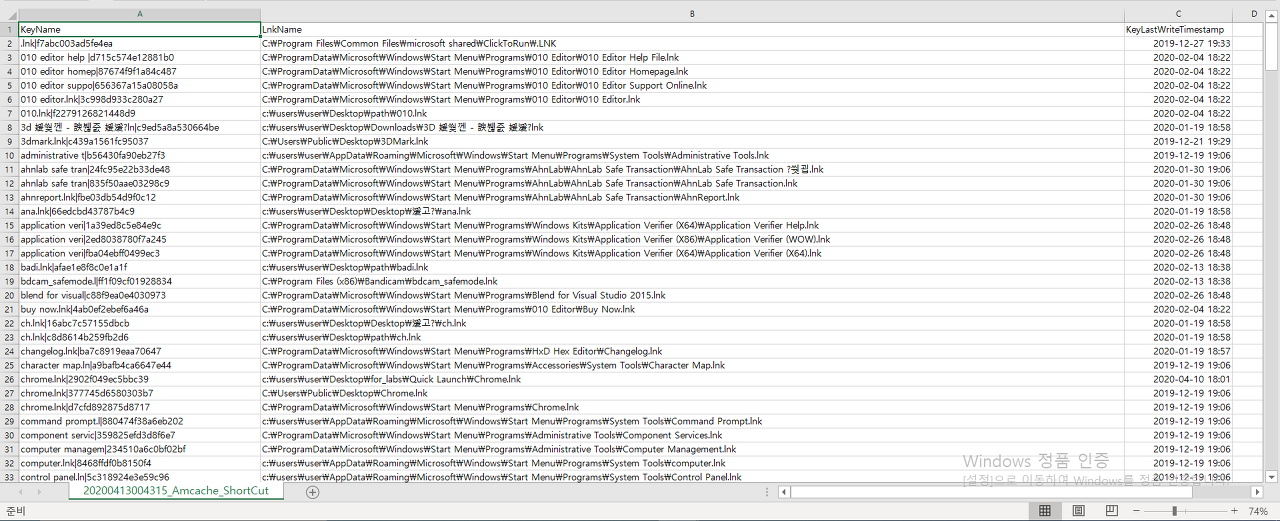Add a new sheet with plus icon
Viewport: 1280px width, 521px height.
pyautogui.click(x=312, y=492)
